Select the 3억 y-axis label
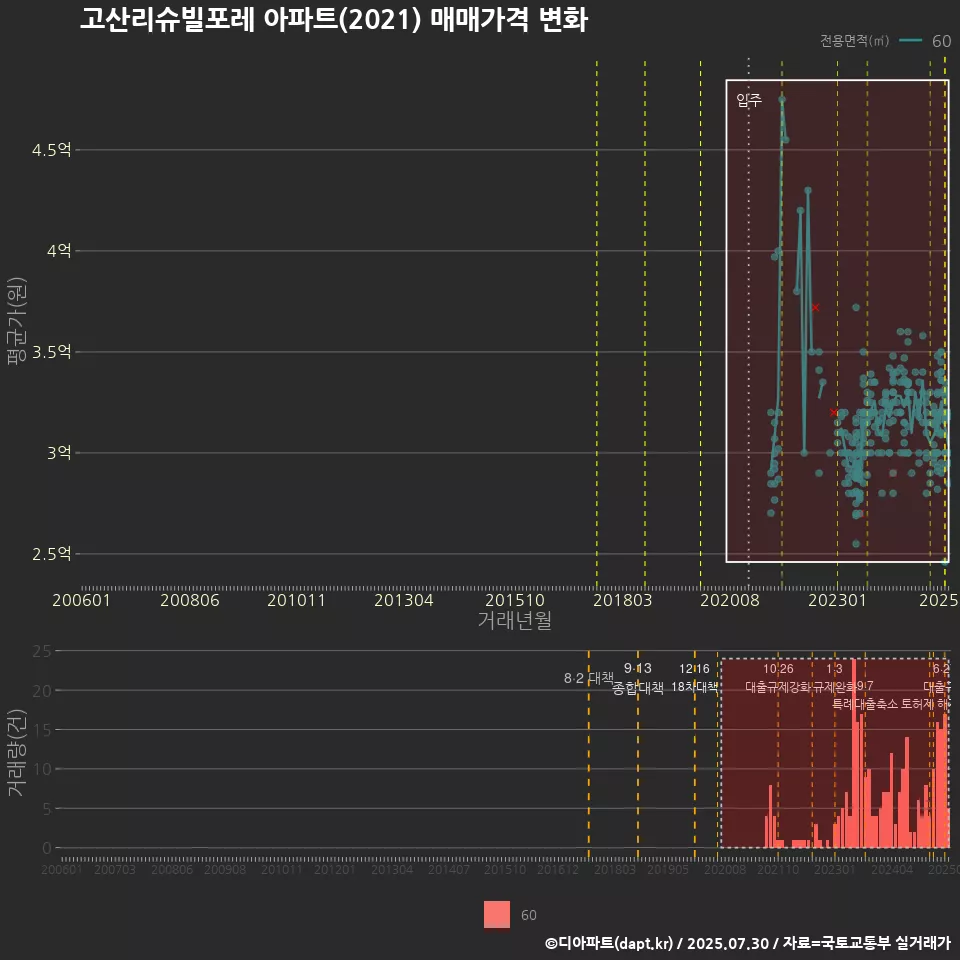Screen dimensions: 960x960 (x=59, y=453)
